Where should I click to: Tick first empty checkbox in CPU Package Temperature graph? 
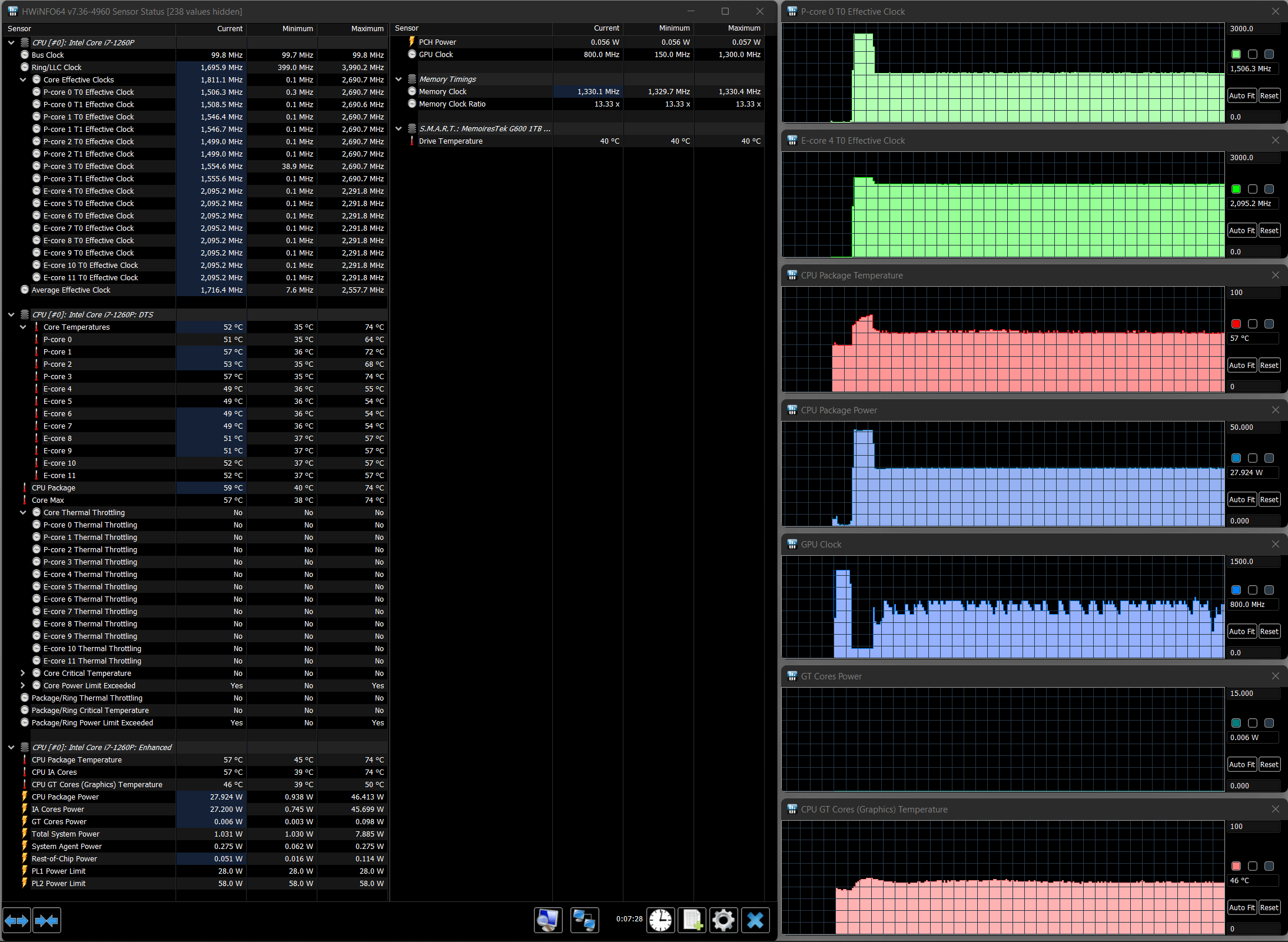1253,324
